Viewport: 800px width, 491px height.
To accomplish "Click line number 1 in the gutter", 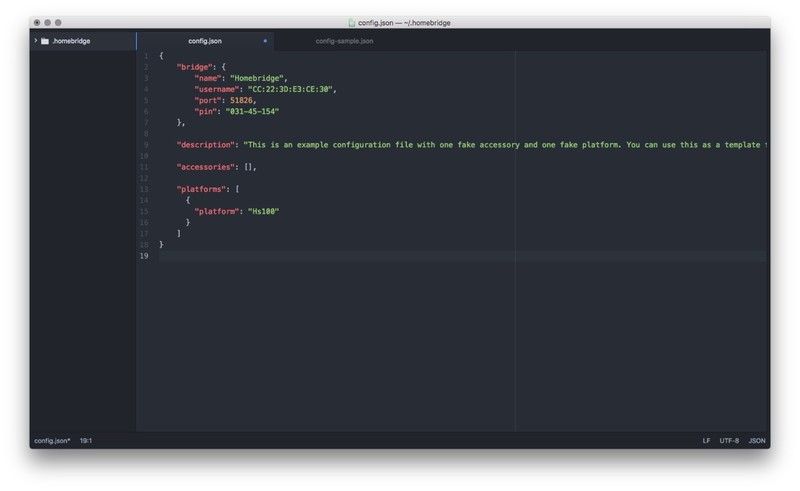I will (146, 55).
